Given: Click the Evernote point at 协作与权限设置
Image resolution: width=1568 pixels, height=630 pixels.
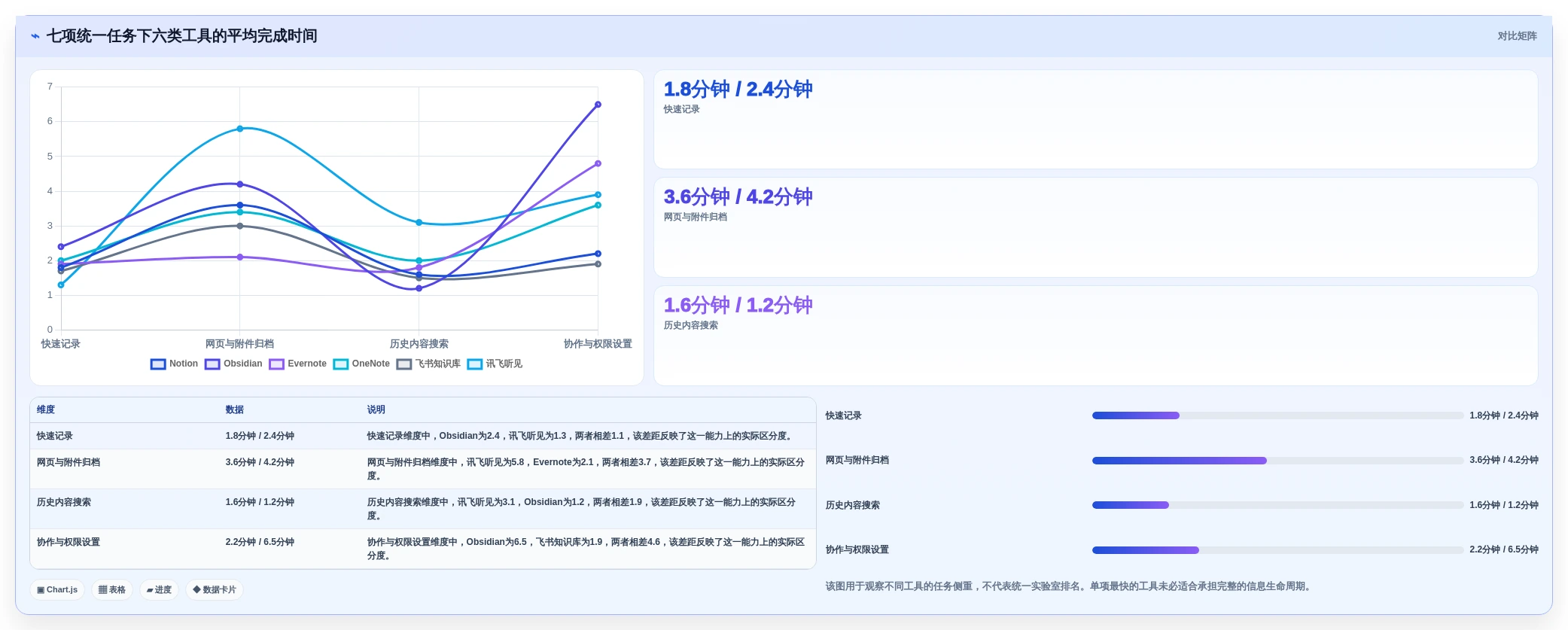Looking at the screenshot, I should pyautogui.click(x=598, y=163).
